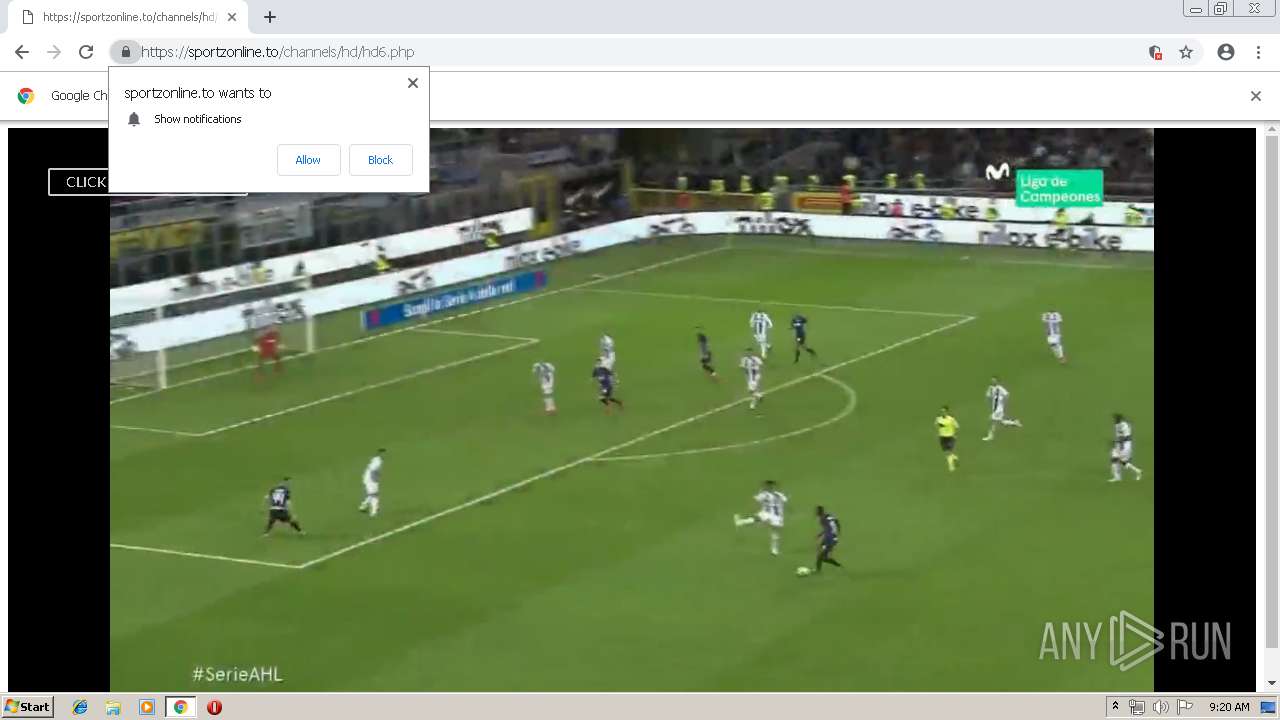
Task: Click the taskbar clock showing 9:20 AM
Action: pyautogui.click(x=1229, y=707)
